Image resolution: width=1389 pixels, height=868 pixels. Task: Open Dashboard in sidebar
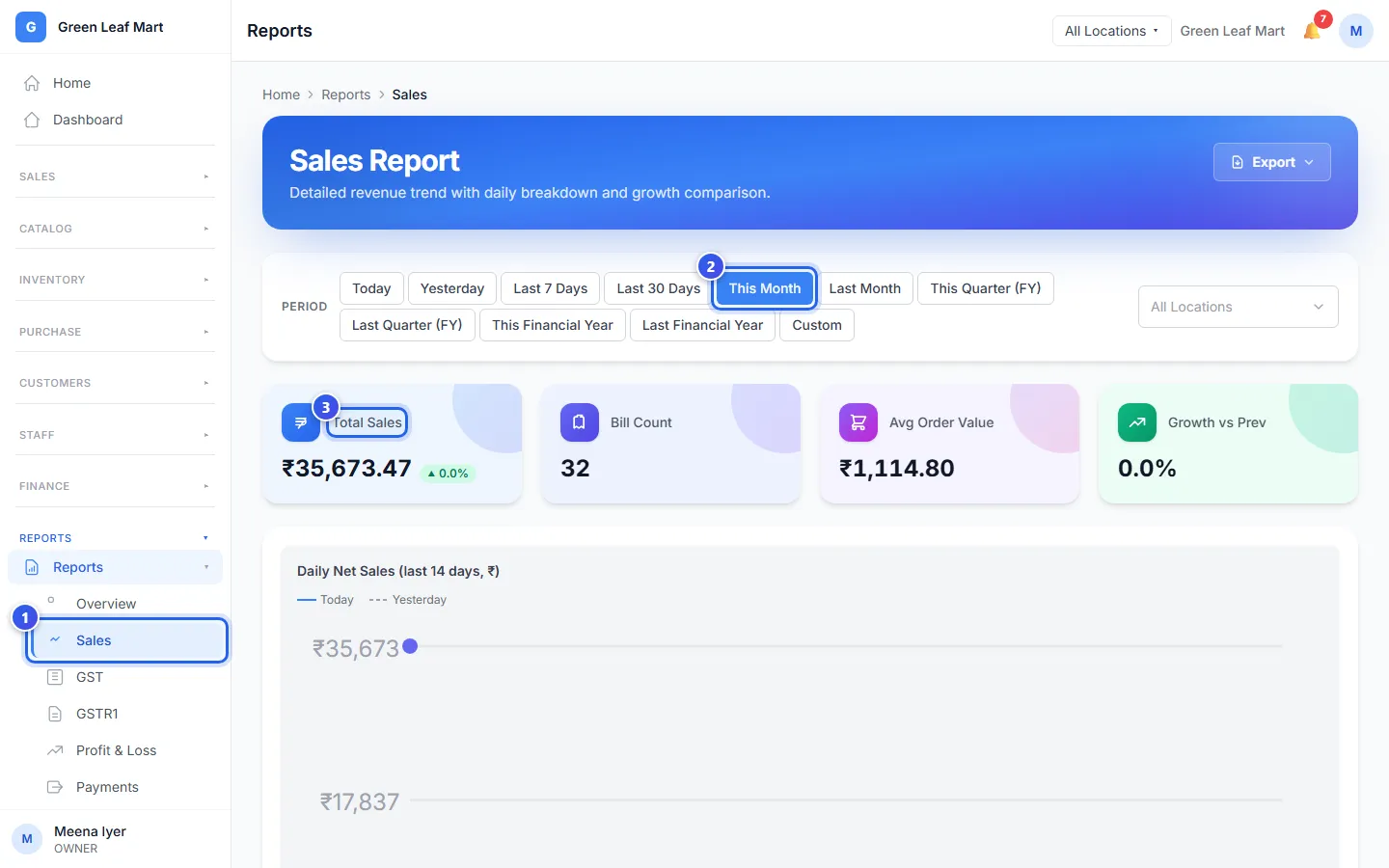pos(115,120)
